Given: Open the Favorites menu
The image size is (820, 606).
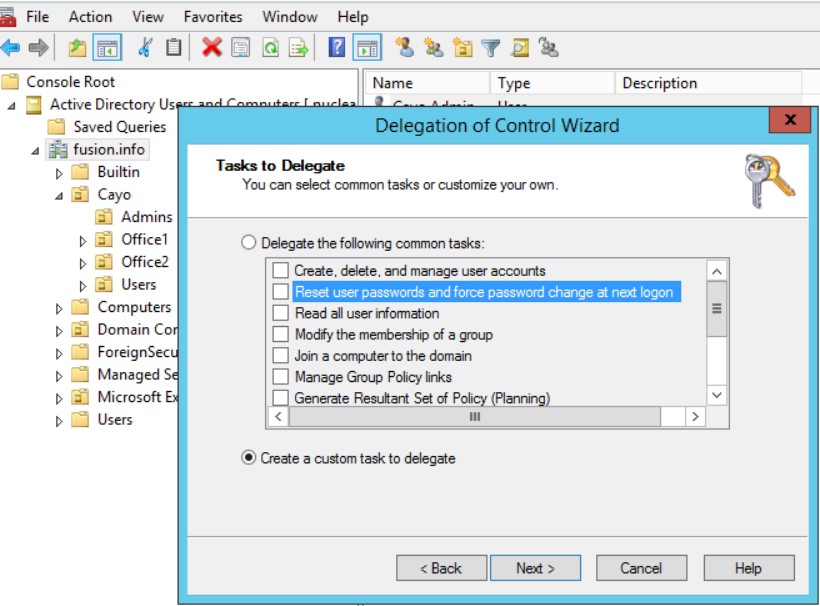Looking at the screenshot, I should pos(213,17).
